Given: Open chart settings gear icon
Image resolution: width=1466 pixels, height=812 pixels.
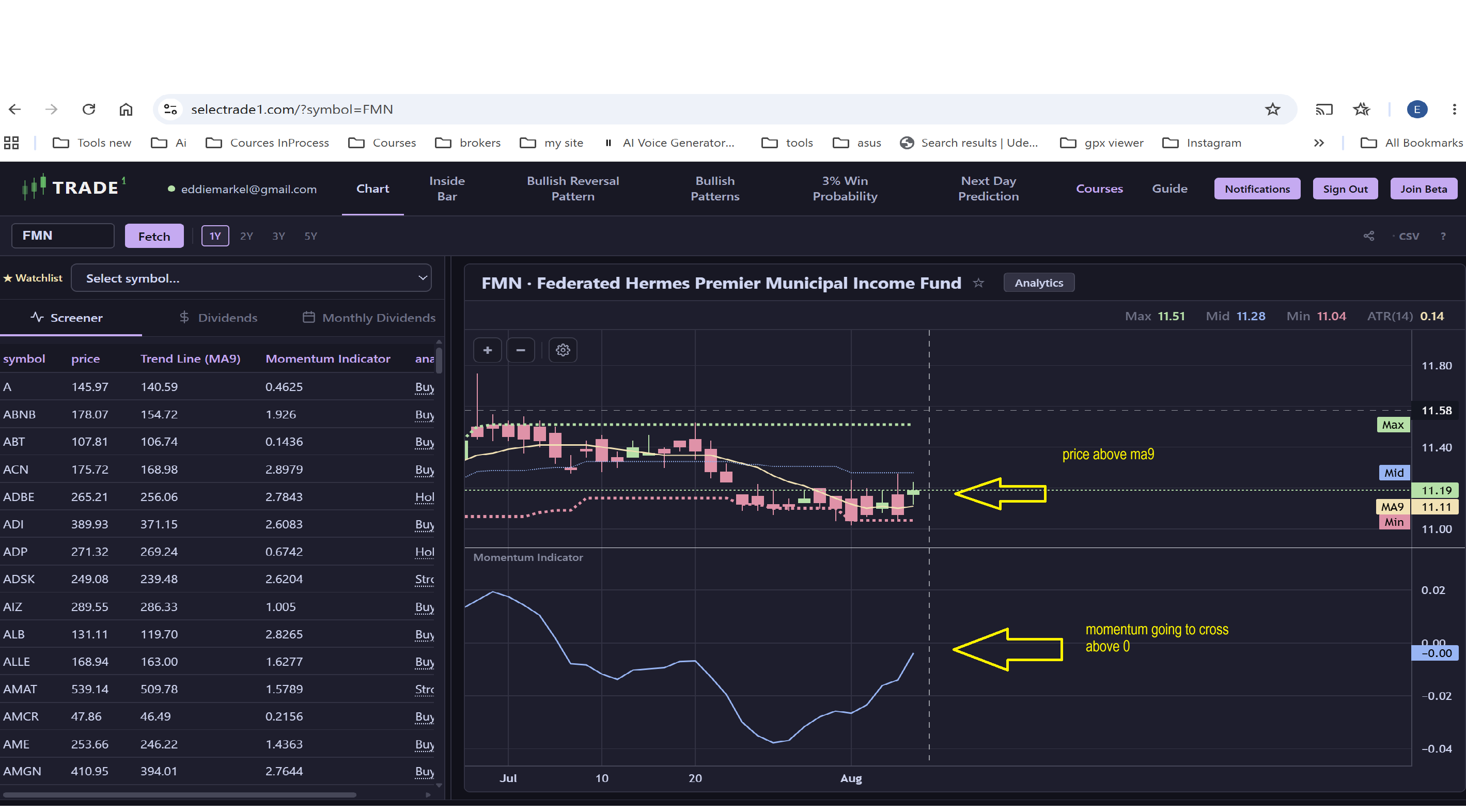Looking at the screenshot, I should tap(563, 350).
